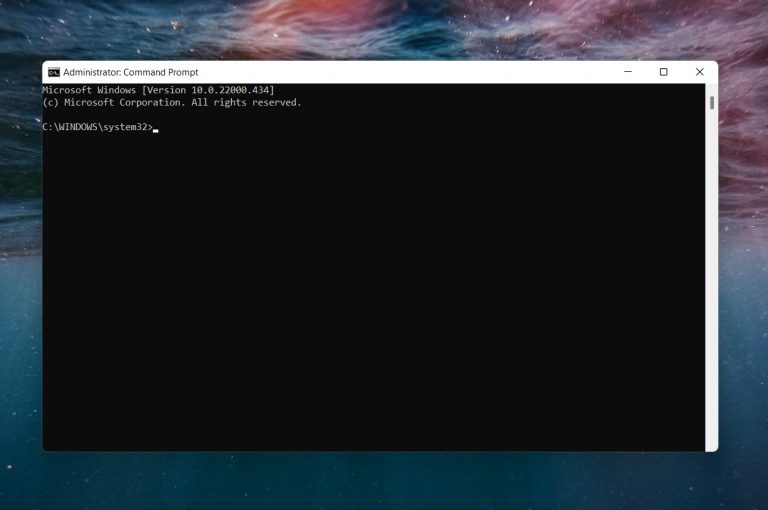Screen dimensions: 768x510
Task: Minimize the Command Prompt window
Action: [x=627, y=72]
